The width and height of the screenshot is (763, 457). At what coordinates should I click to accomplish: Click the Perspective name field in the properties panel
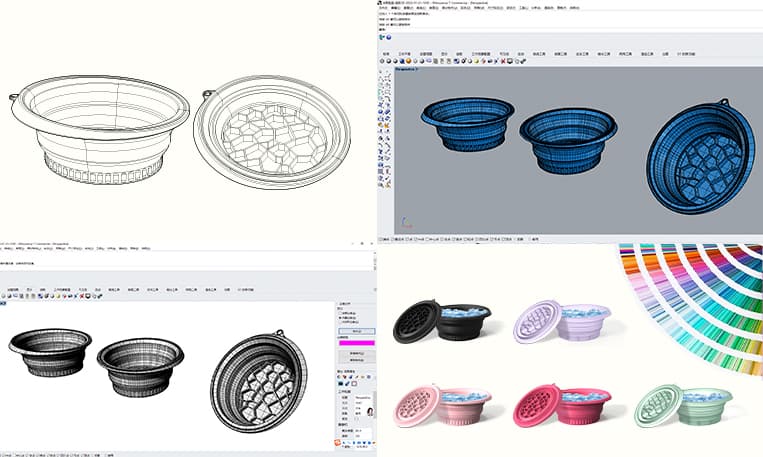[363, 398]
